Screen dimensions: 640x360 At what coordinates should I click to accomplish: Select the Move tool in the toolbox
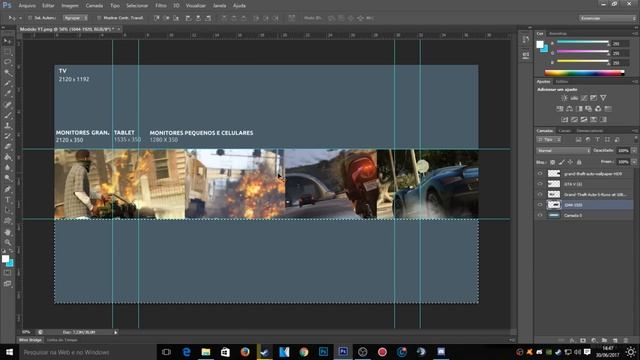7,41
